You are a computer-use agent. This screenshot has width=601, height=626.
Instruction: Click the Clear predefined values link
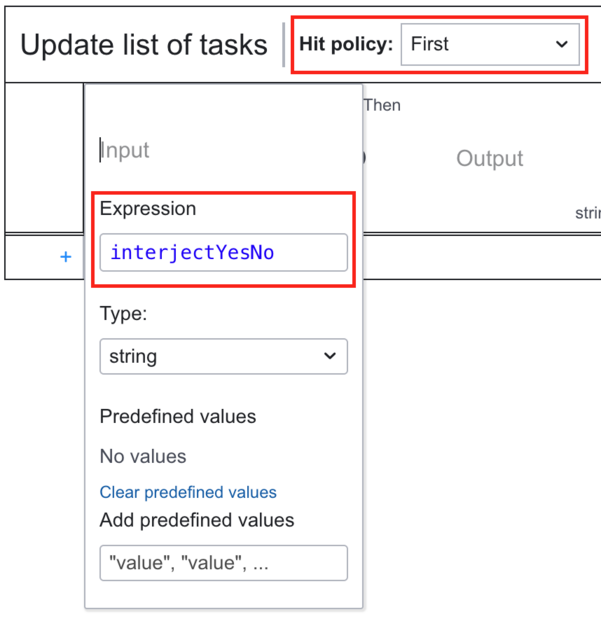click(x=188, y=492)
